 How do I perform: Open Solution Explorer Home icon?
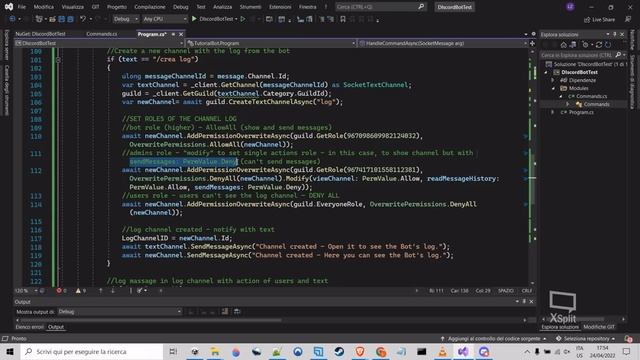pos(563,45)
